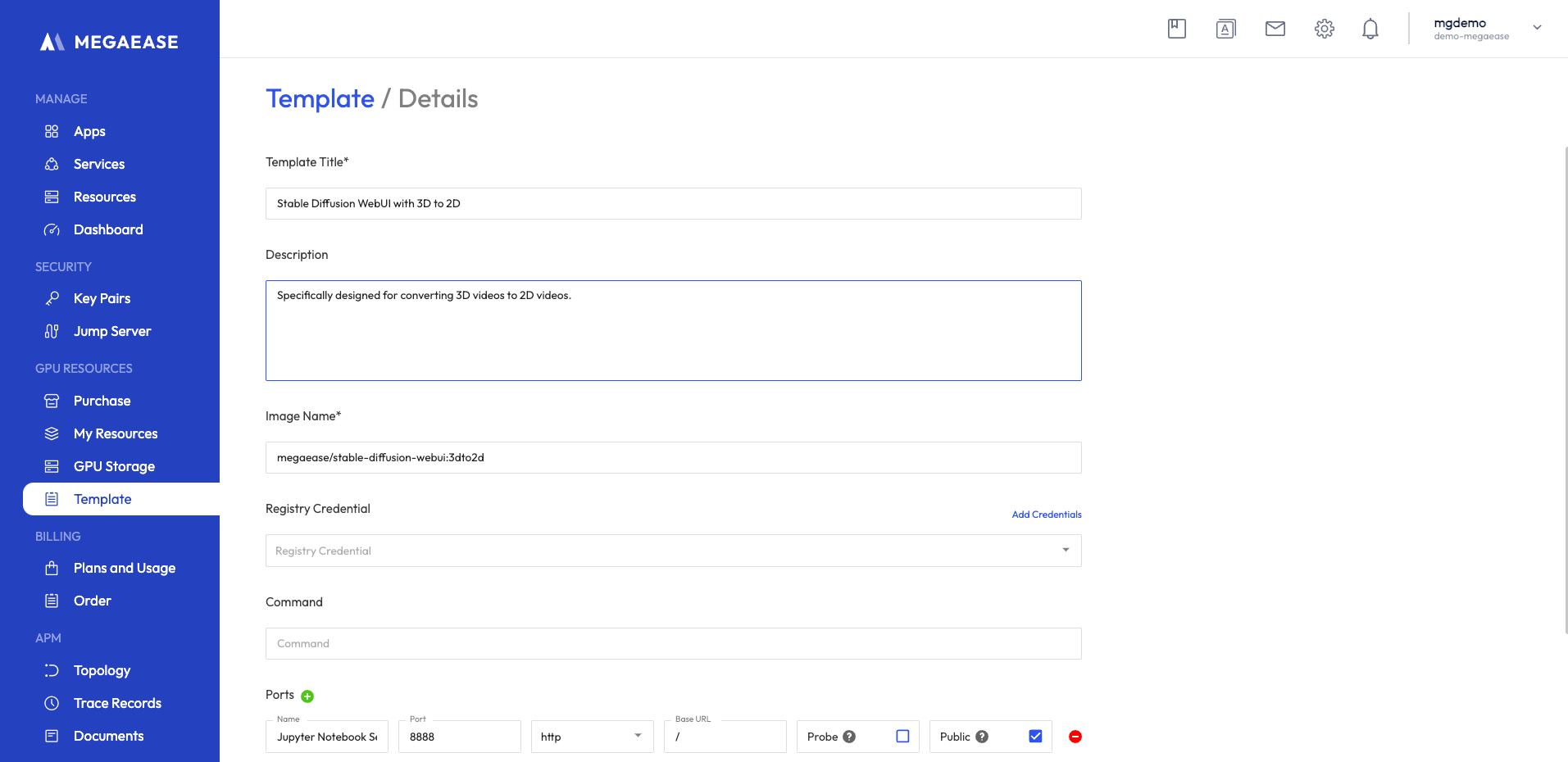Click the bookmark icon in top header
The height and width of the screenshot is (762, 1568).
tap(1176, 29)
